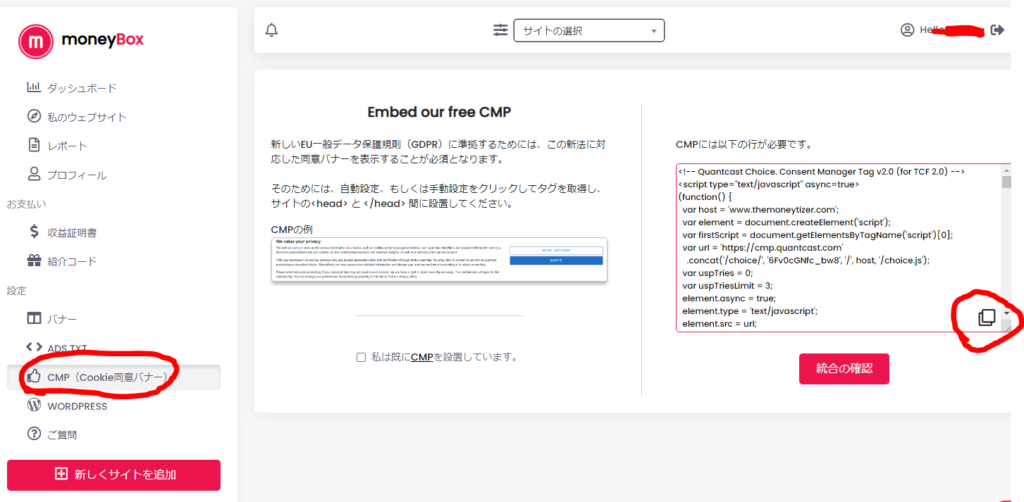The height and width of the screenshot is (502, 1024).
Task: Open the サイトの選択 dropdown
Action: tap(589, 31)
